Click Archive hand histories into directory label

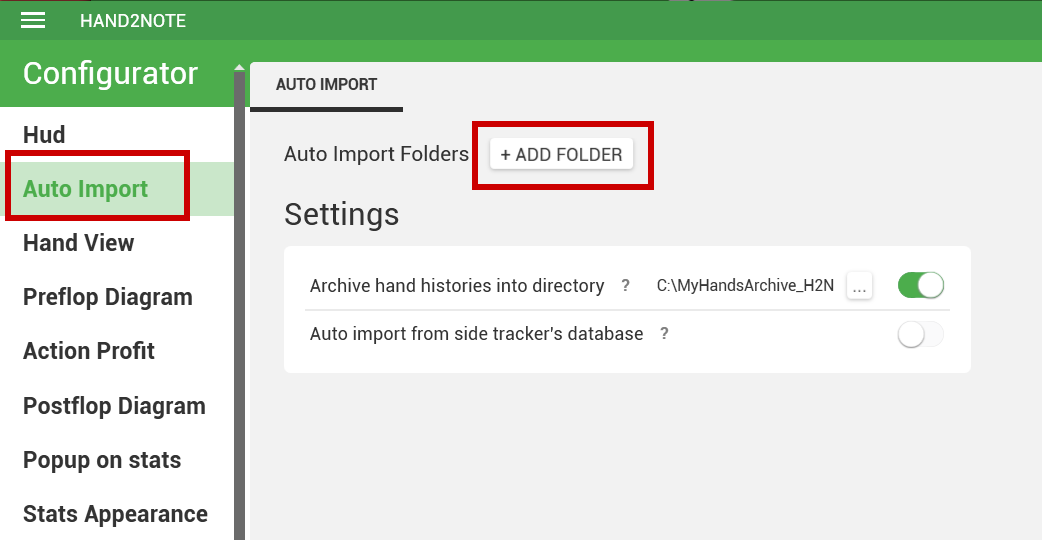click(457, 286)
